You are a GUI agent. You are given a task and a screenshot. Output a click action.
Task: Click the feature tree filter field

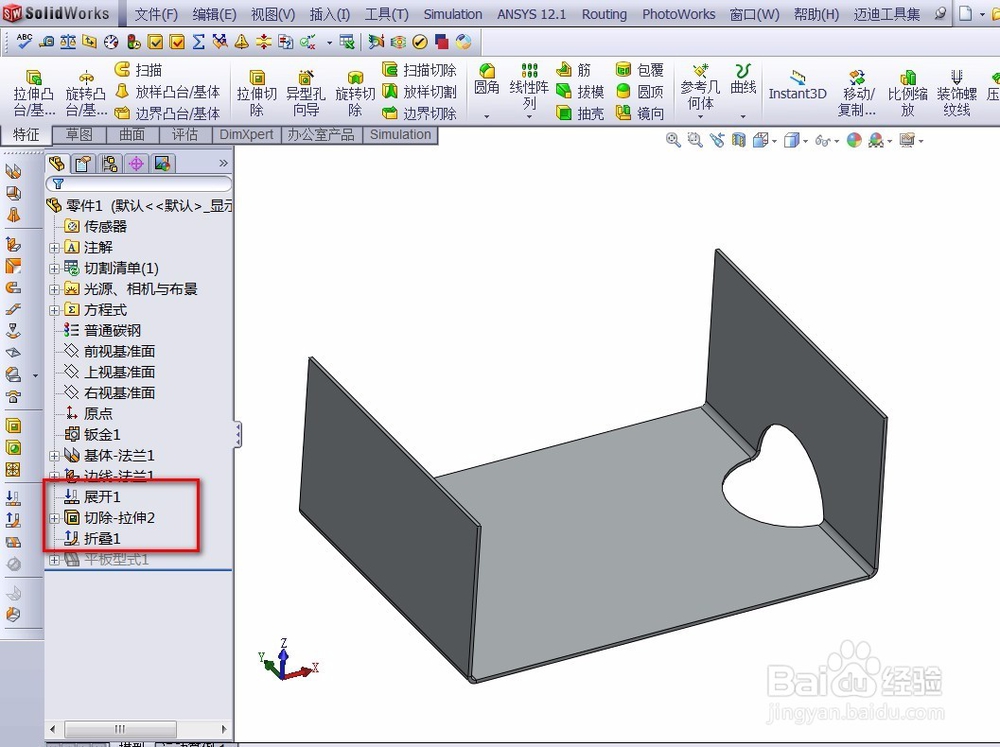(x=138, y=184)
